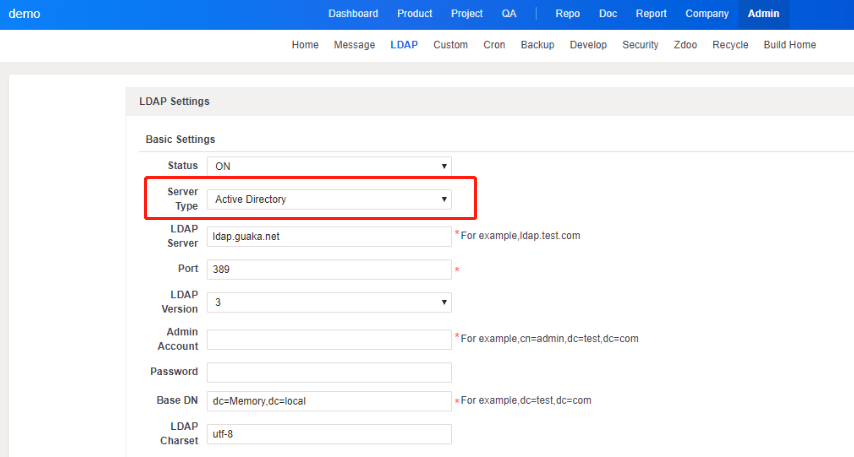
Task: Switch to the QA section
Action: tap(509, 14)
